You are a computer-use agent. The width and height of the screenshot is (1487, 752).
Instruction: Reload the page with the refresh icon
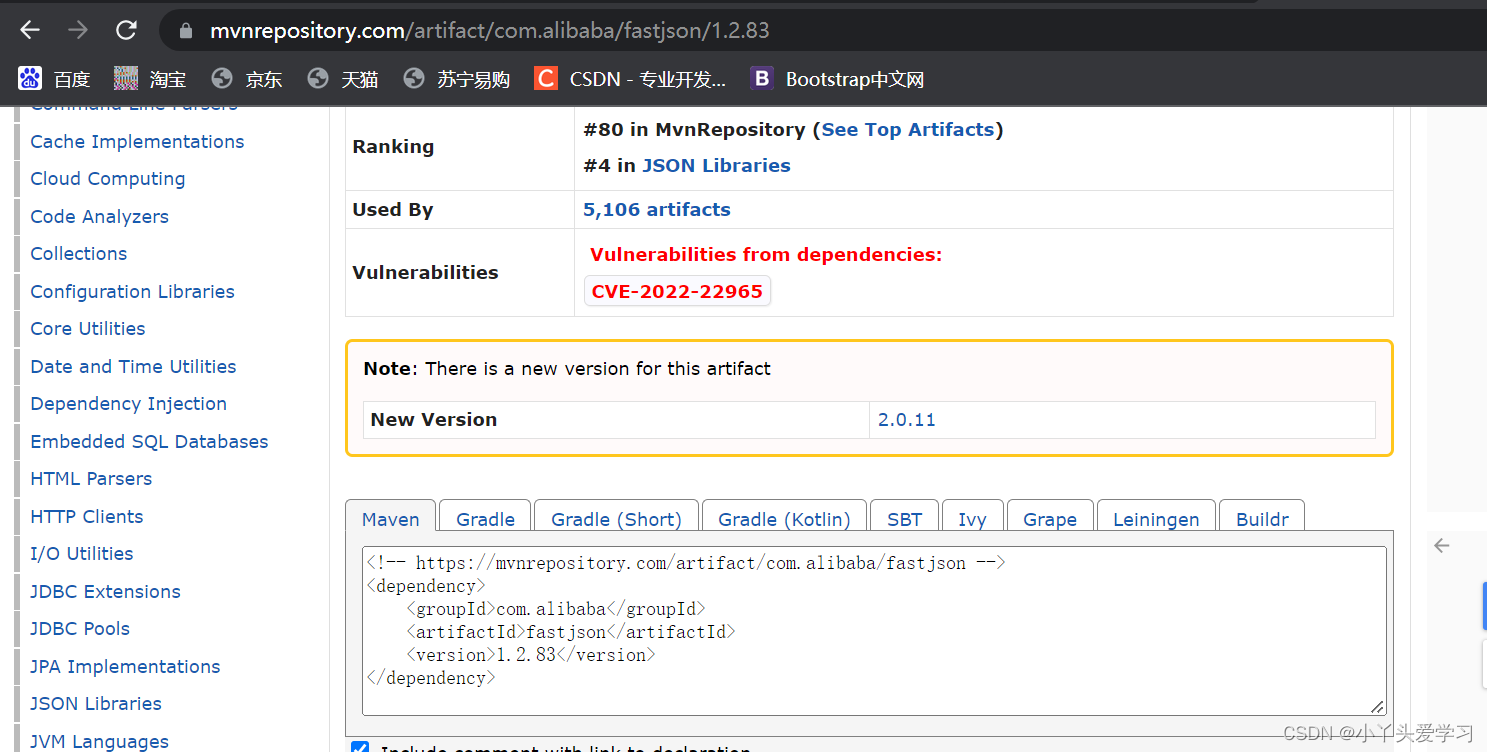tap(126, 30)
